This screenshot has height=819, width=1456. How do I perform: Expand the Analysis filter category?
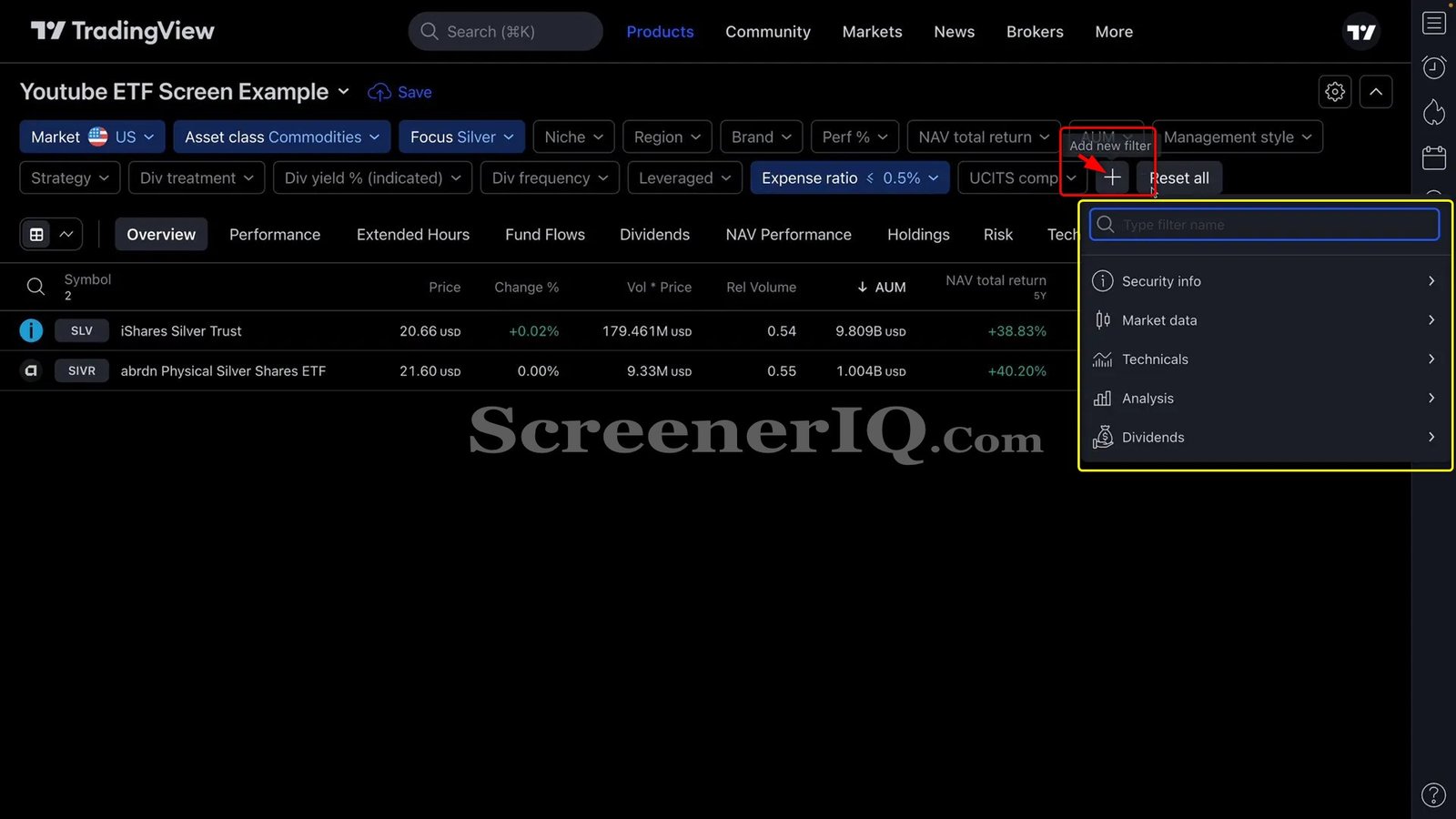click(1264, 398)
